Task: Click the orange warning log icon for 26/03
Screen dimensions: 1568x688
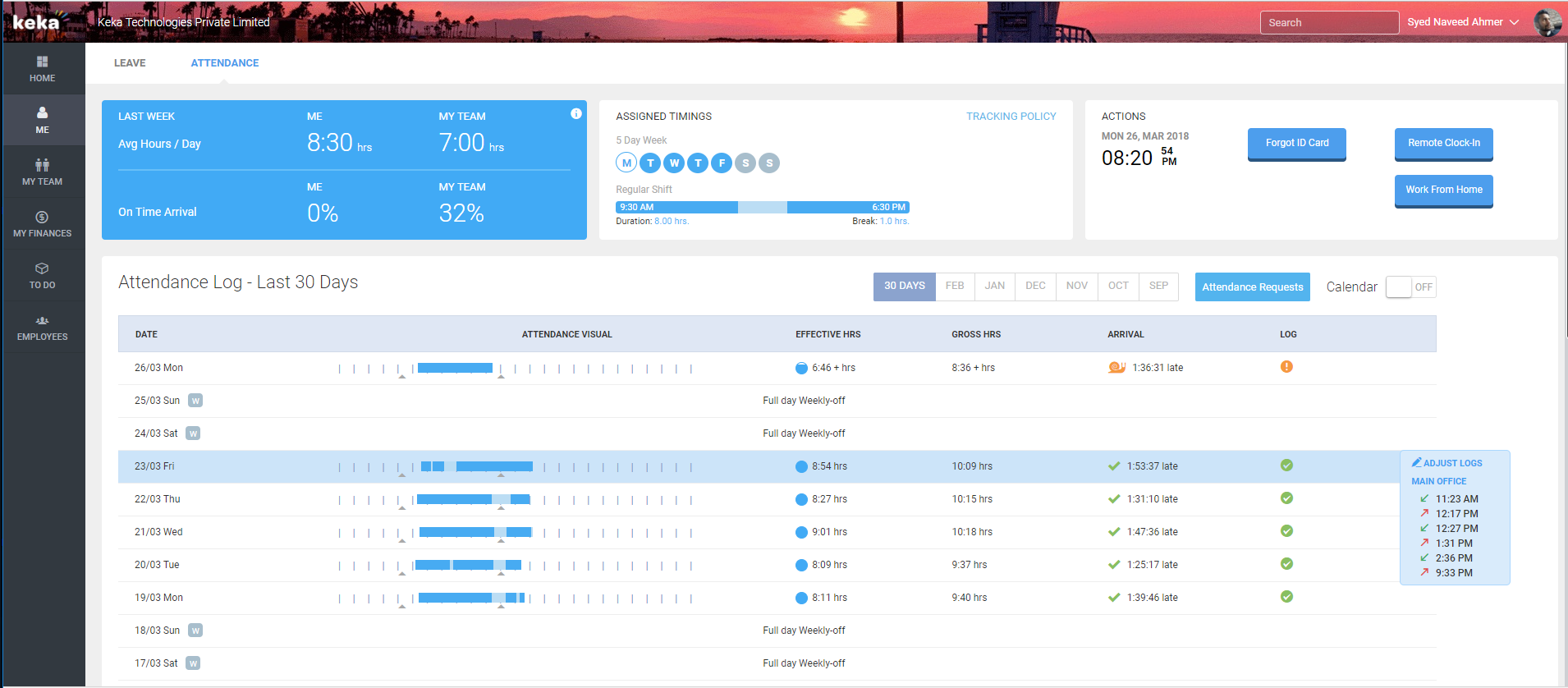Action: [x=1286, y=367]
